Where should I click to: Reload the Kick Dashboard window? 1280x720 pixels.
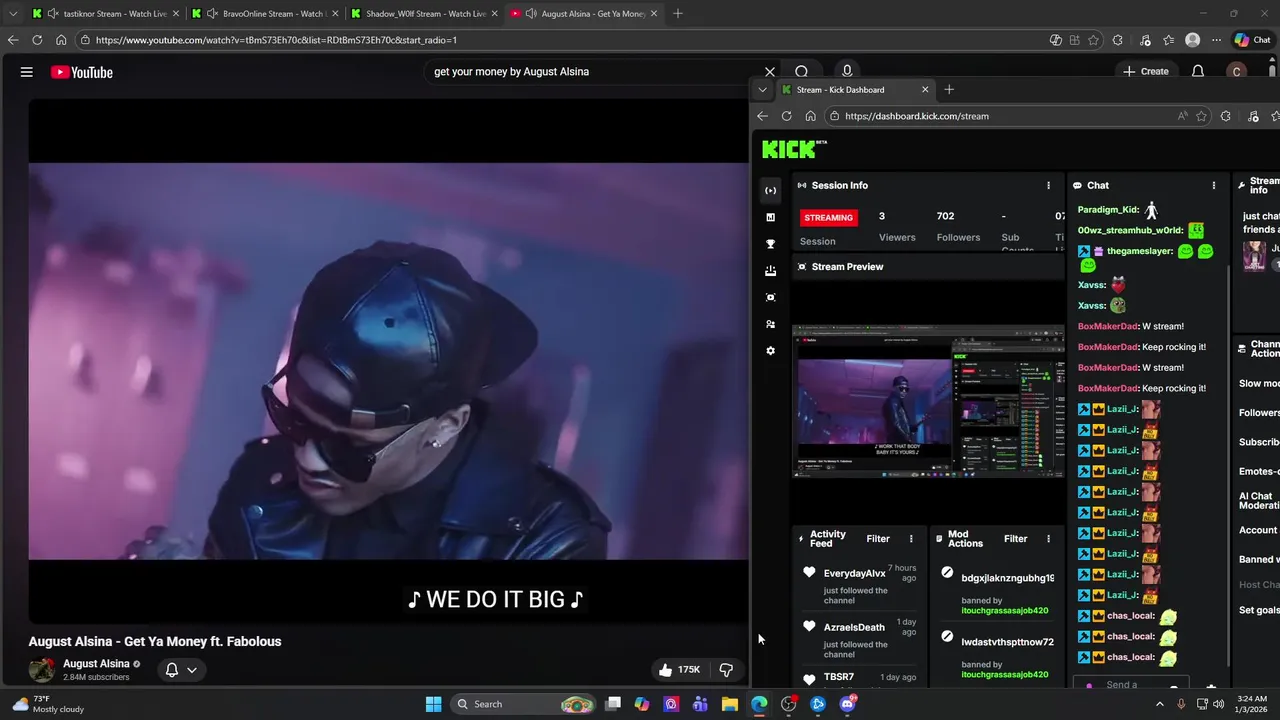786,116
